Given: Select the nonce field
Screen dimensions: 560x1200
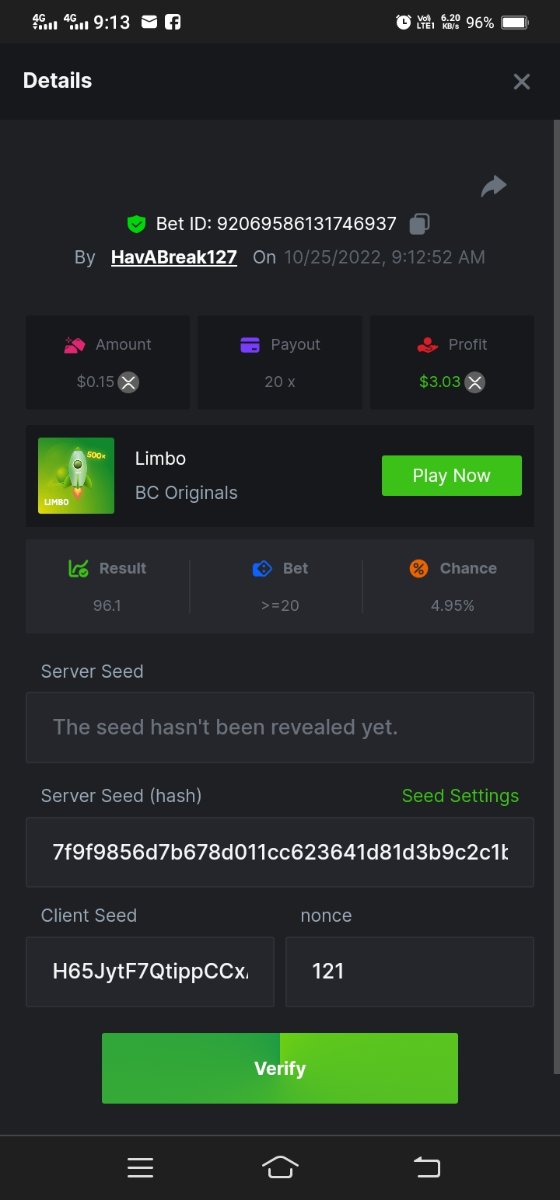Looking at the screenshot, I should point(410,971).
